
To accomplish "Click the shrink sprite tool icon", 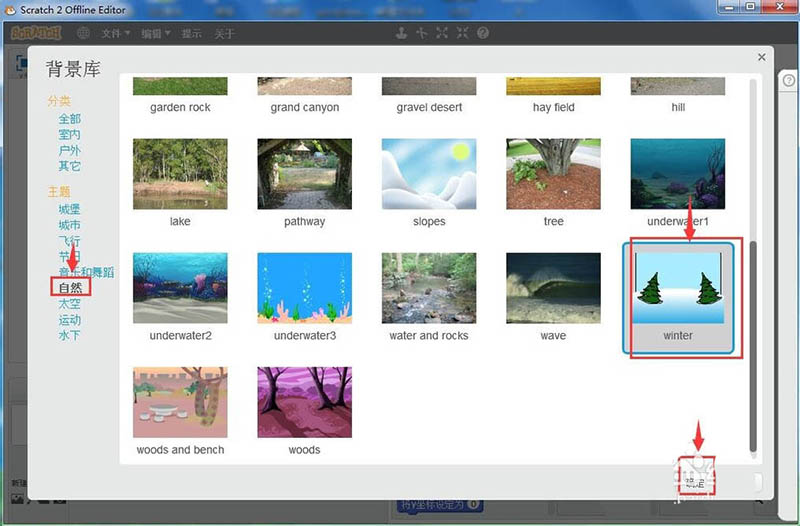I will click(463, 33).
